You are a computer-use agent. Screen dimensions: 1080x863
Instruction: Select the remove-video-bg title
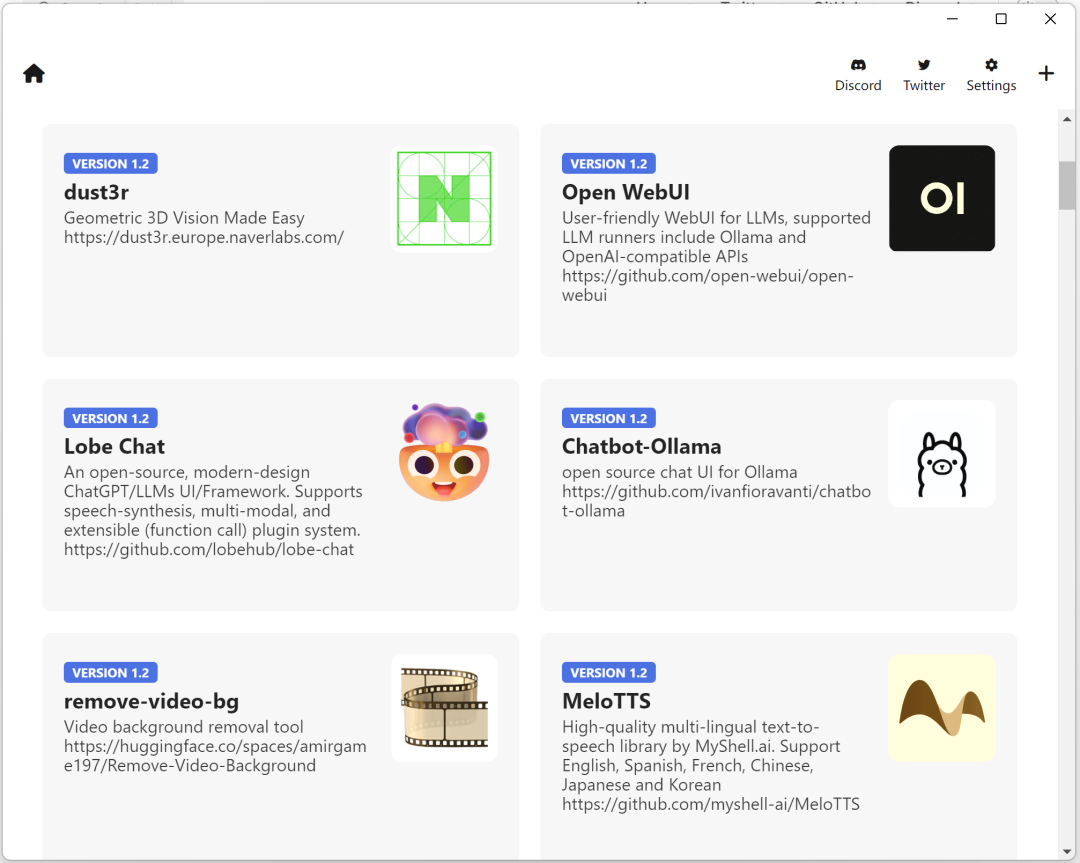[x=151, y=701]
